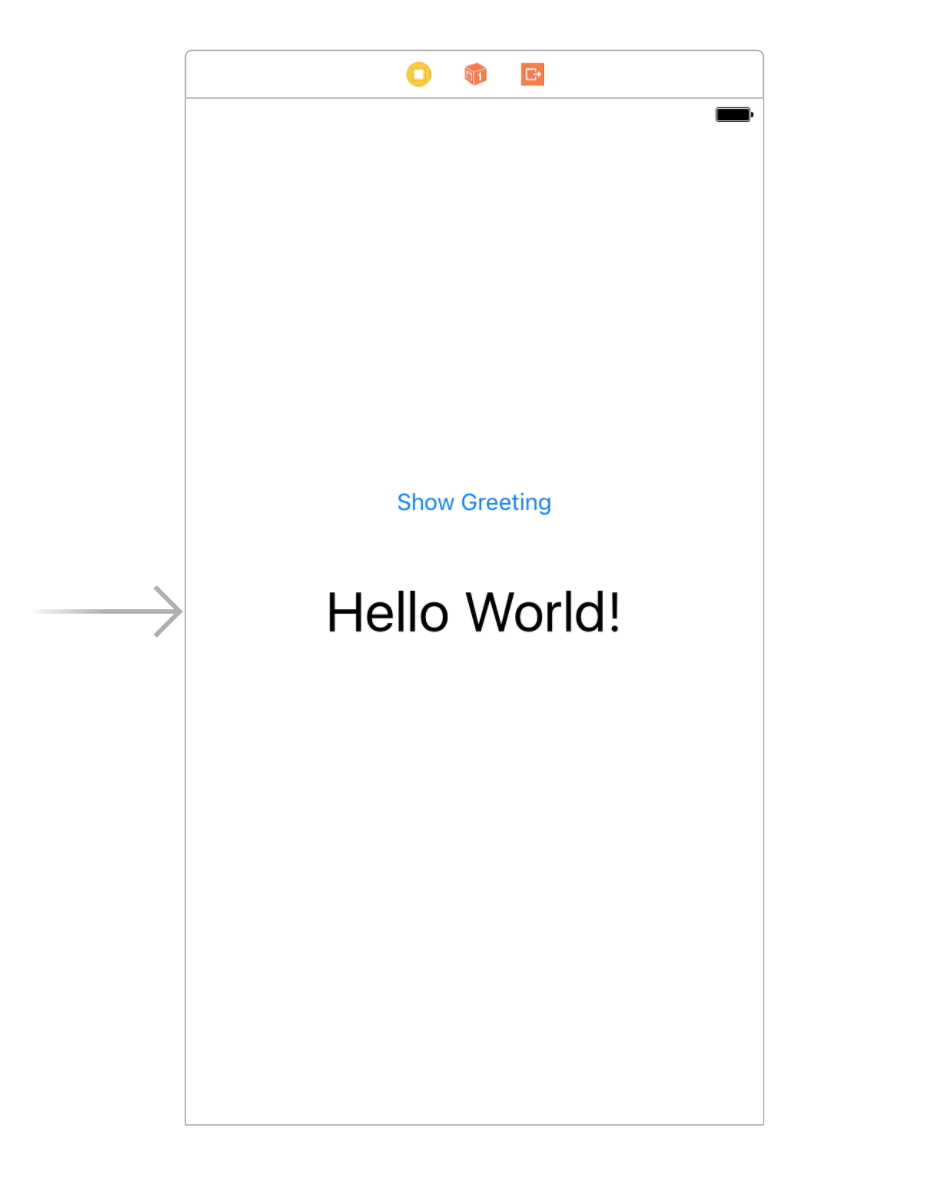Click the Show Greeting button
This screenshot has width=952, height=1200.
pyautogui.click(x=474, y=502)
